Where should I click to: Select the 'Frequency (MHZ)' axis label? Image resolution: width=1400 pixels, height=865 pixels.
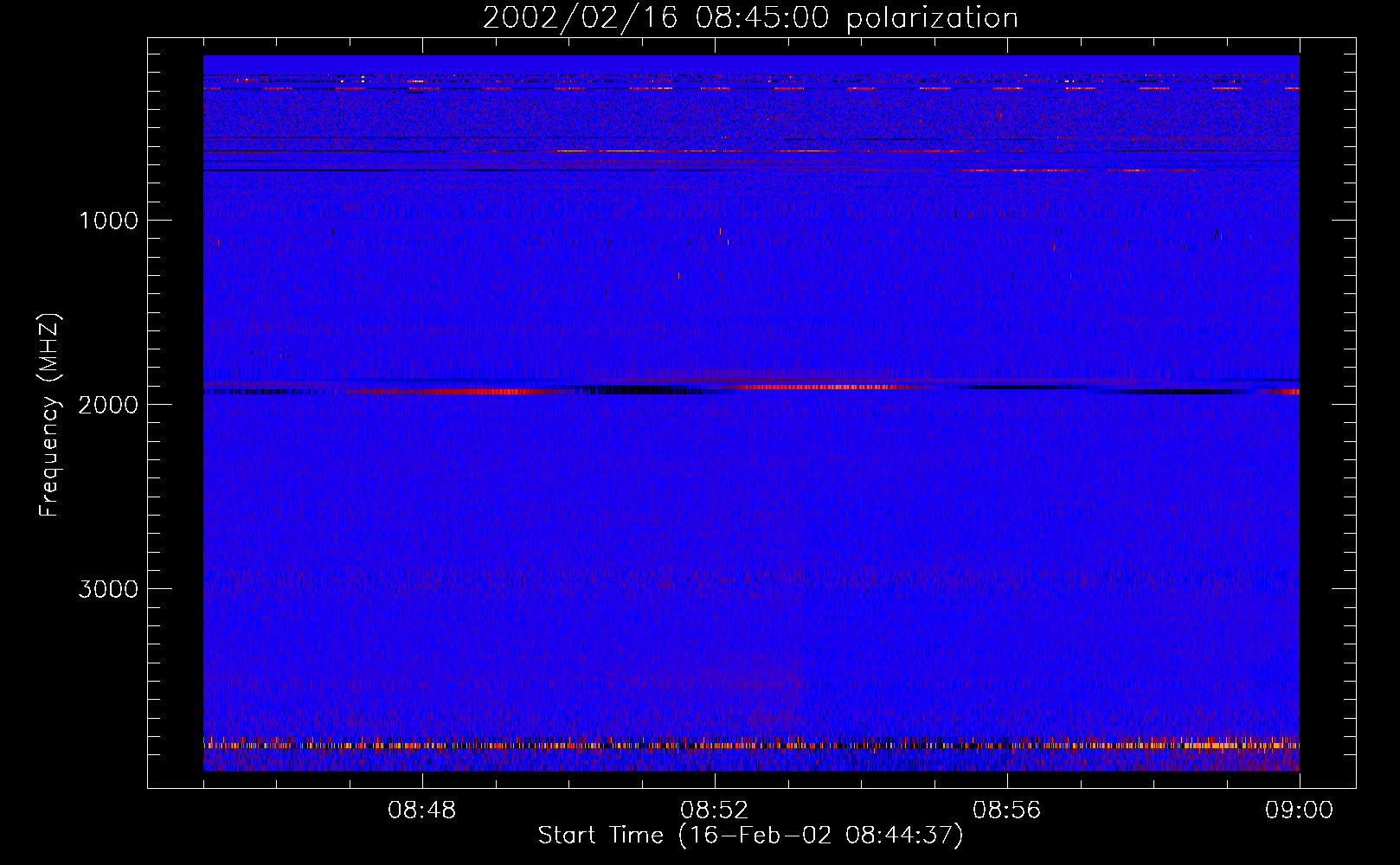[x=50, y=415]
